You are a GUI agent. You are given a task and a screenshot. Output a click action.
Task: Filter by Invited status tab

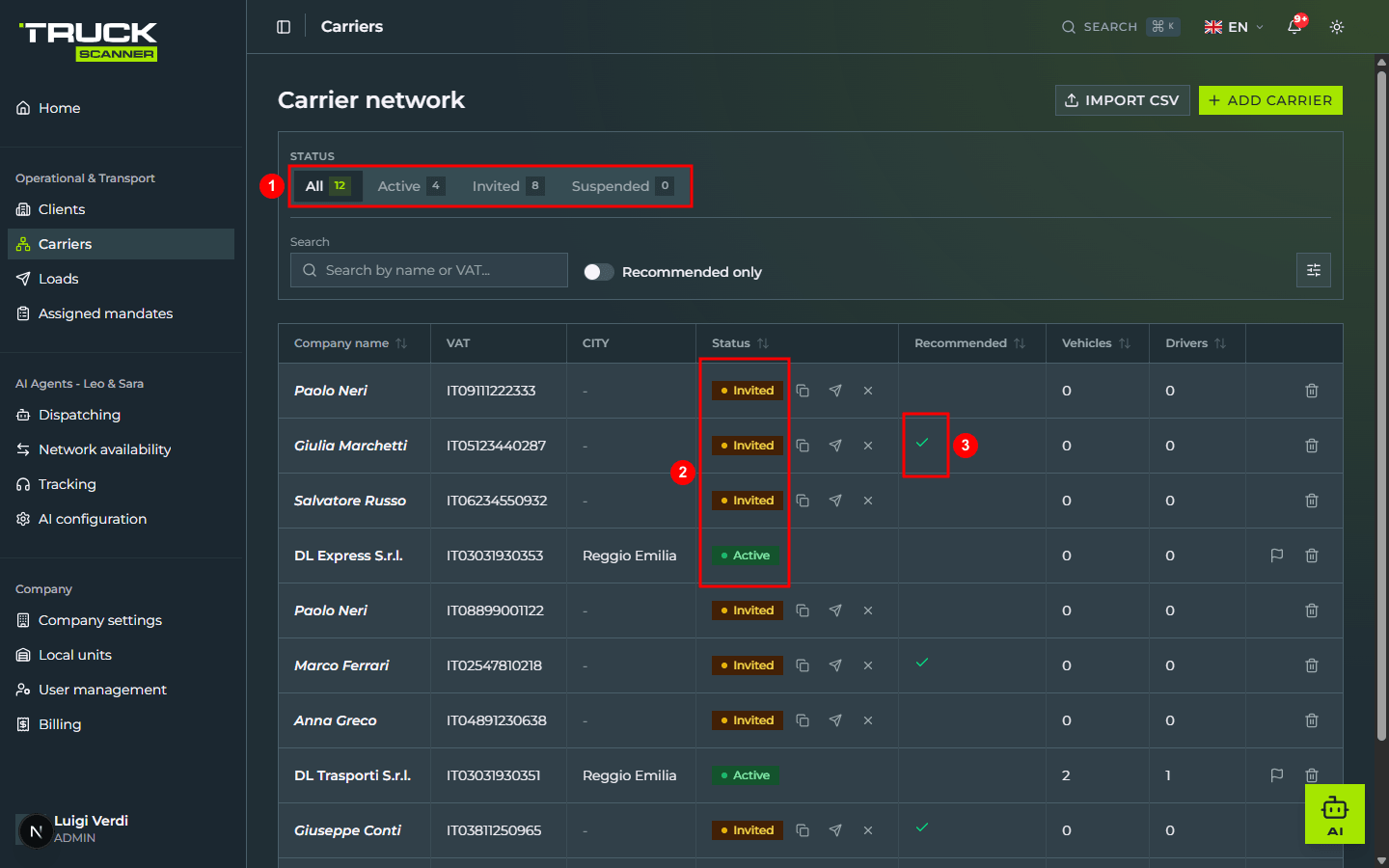click(508, 186)
